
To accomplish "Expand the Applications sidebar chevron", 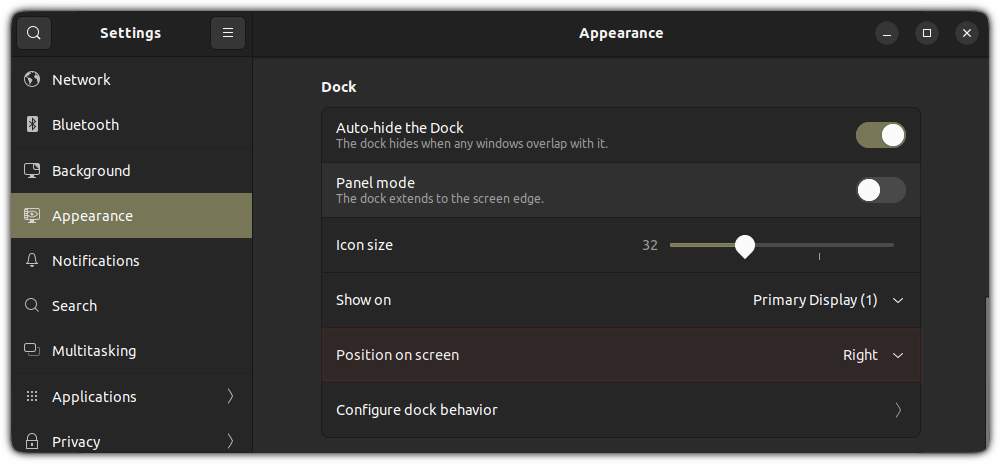I will [x=230, y=397].
